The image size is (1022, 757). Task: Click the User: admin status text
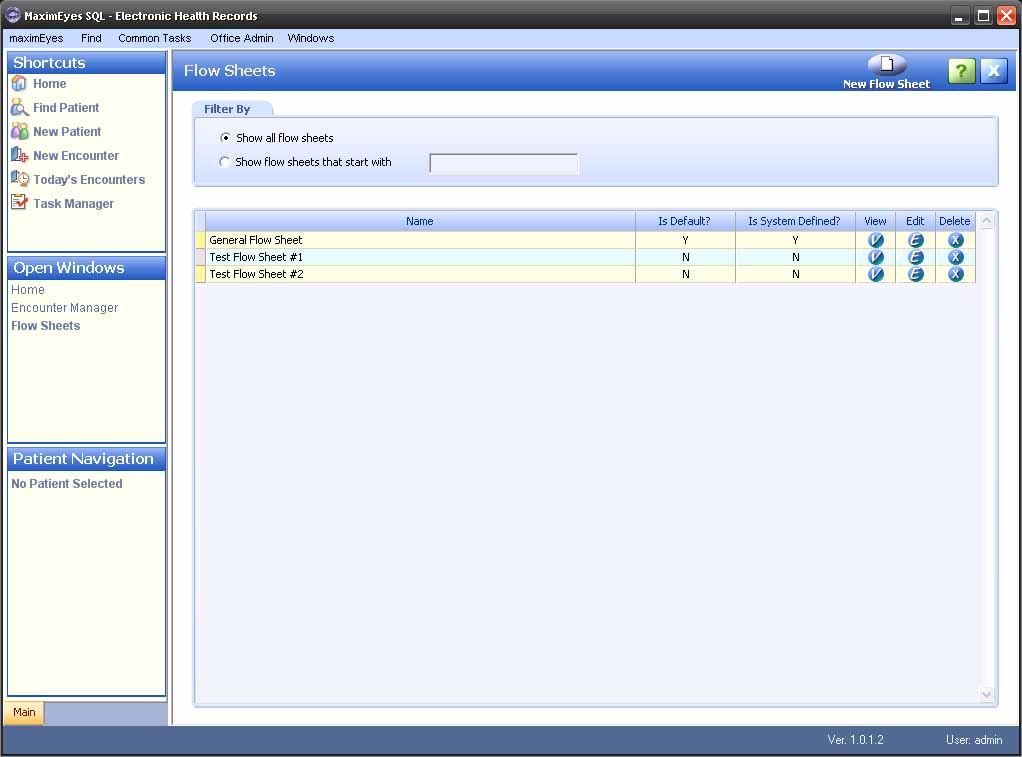pos(974,740)
